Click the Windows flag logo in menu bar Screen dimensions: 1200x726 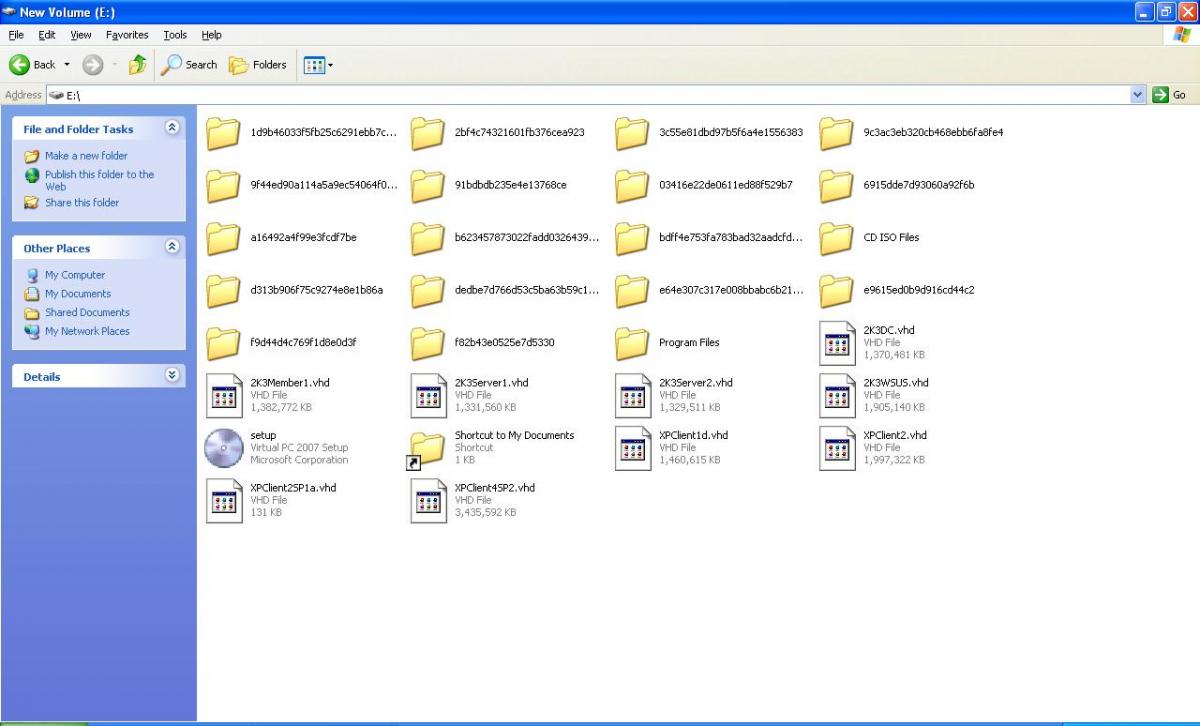pyautogui.click(x=1182, y=35)
